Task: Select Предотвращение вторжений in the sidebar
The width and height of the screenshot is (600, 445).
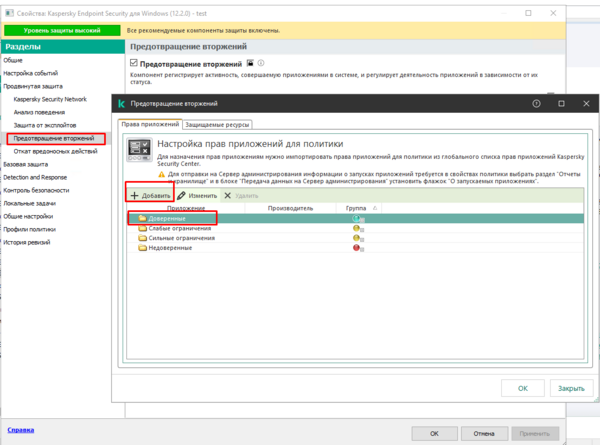Action: (x=54, y=138)
